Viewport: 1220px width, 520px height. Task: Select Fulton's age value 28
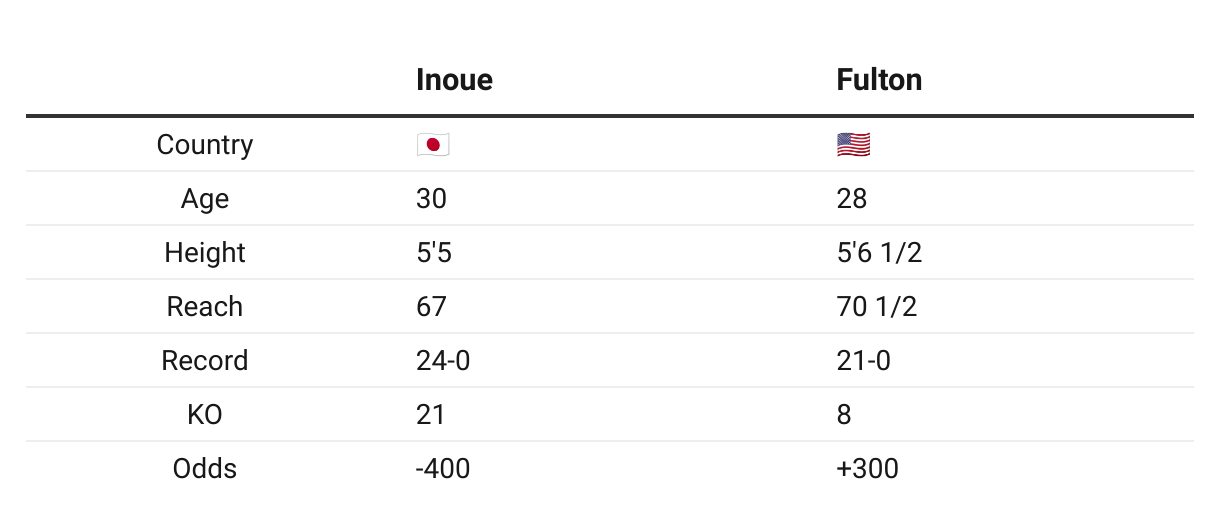852,199
